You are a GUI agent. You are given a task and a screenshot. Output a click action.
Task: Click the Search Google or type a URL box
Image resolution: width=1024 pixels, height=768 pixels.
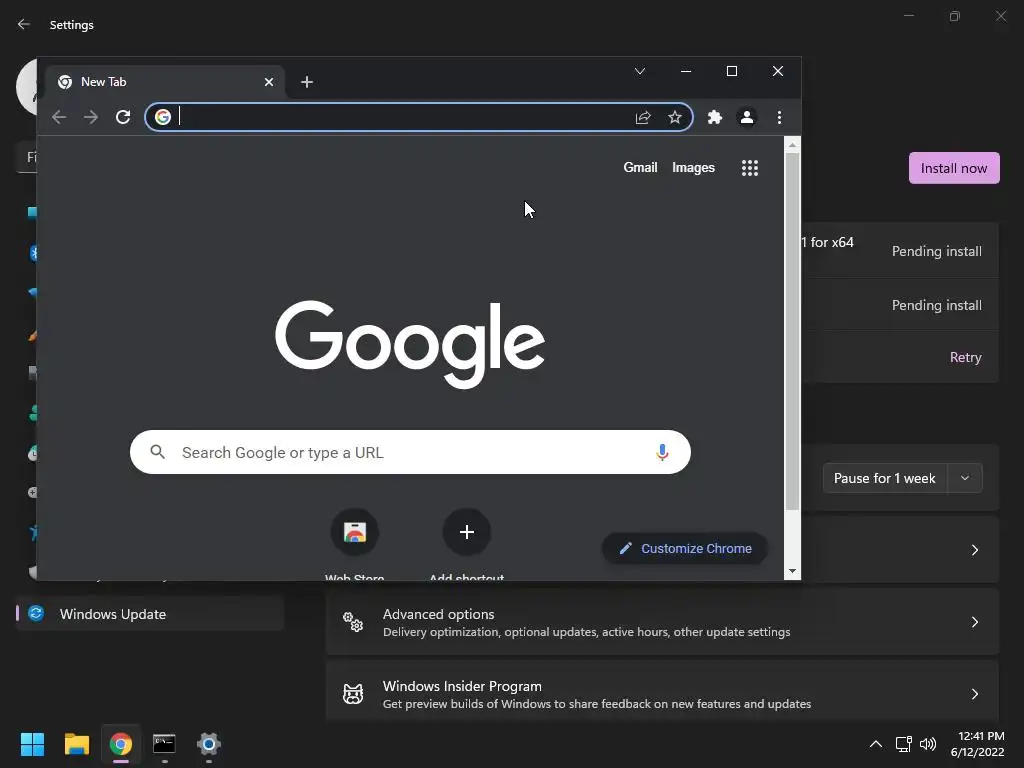tap(410, 452)
